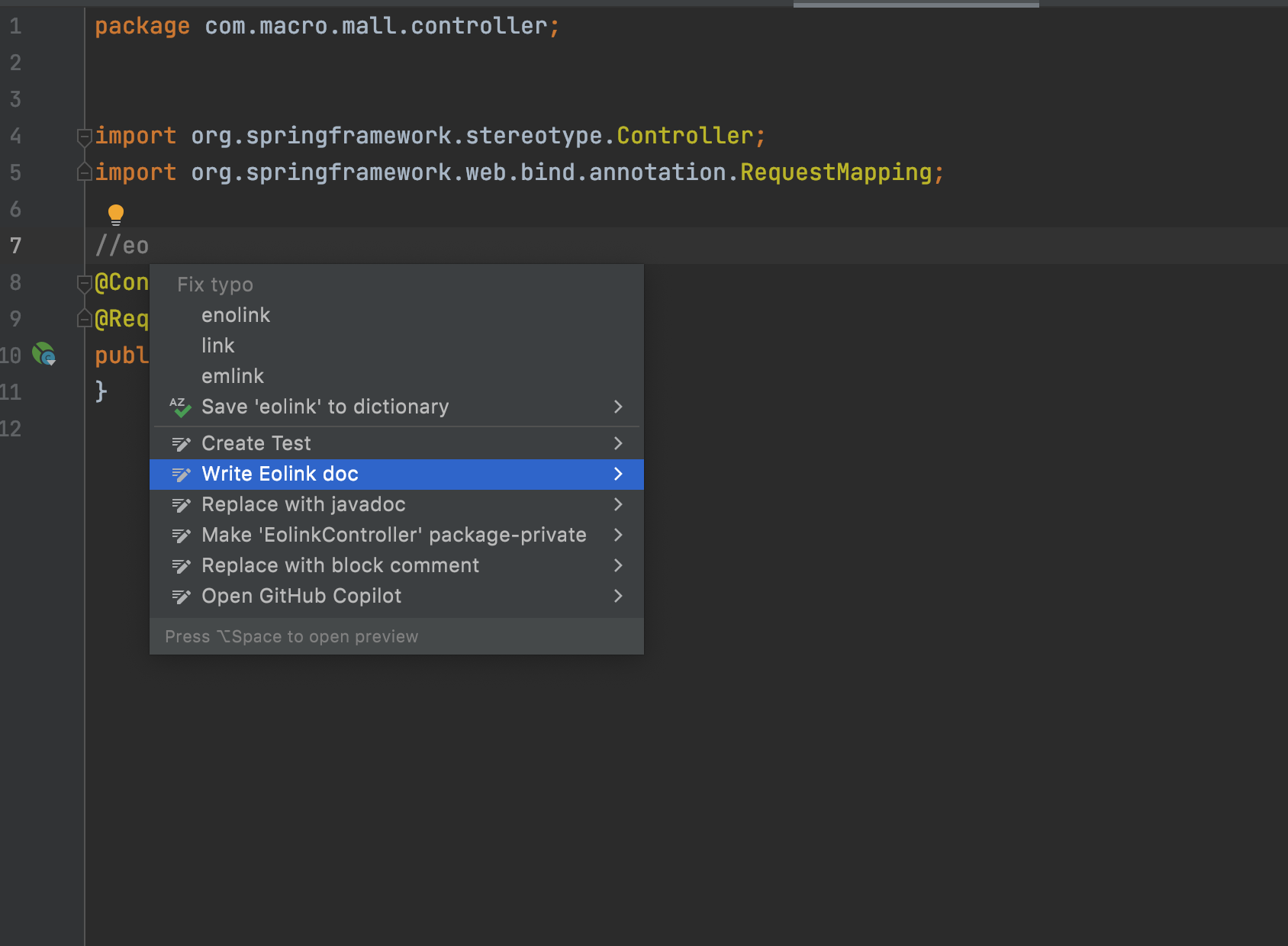Expand submenu arrow for Make 'EolinkController' package-private
This screenshot has height=946, width=1288.
(x=618, y=535)
